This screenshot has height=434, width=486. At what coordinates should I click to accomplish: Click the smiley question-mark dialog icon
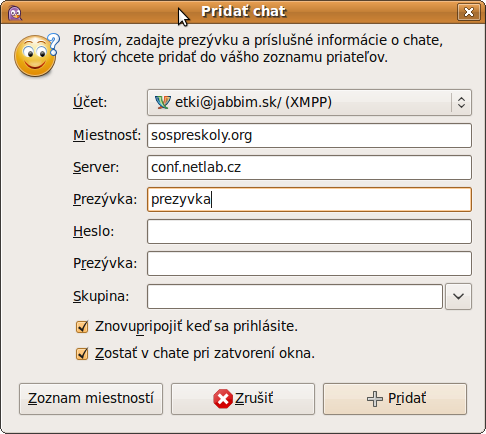pyautogui.click(x=37, y=55)
